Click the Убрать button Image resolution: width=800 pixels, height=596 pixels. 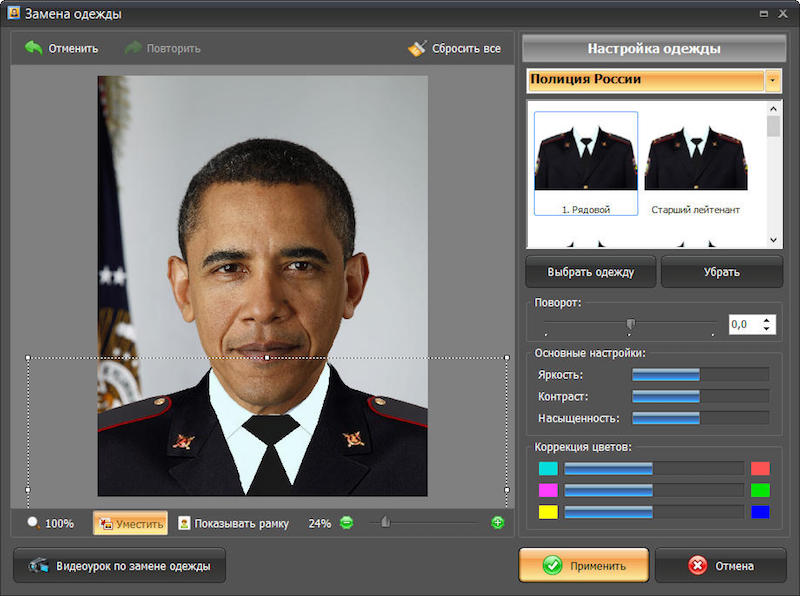pos(721,272)
